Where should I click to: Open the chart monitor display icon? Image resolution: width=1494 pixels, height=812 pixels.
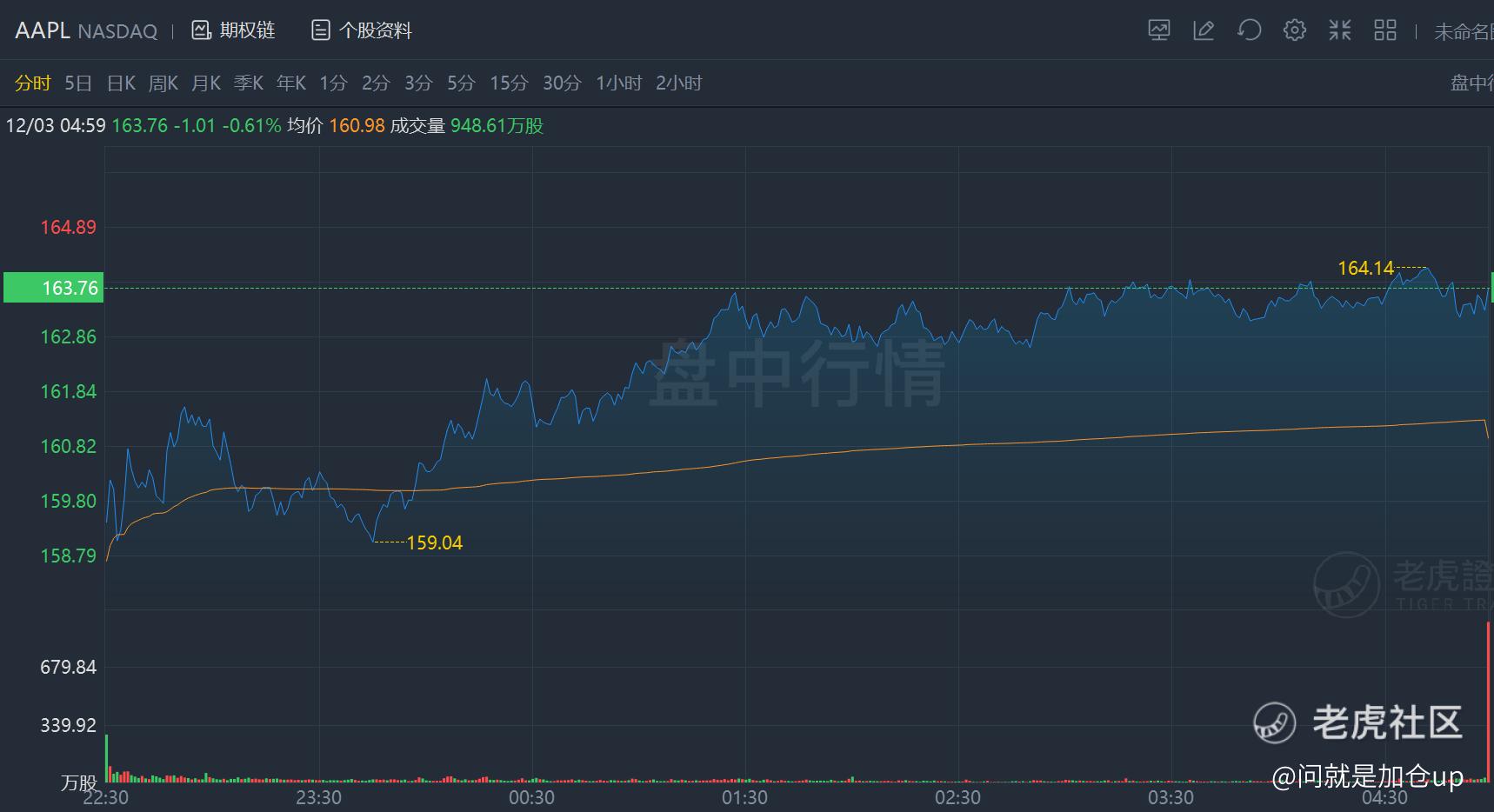[x=1158, y=30]
